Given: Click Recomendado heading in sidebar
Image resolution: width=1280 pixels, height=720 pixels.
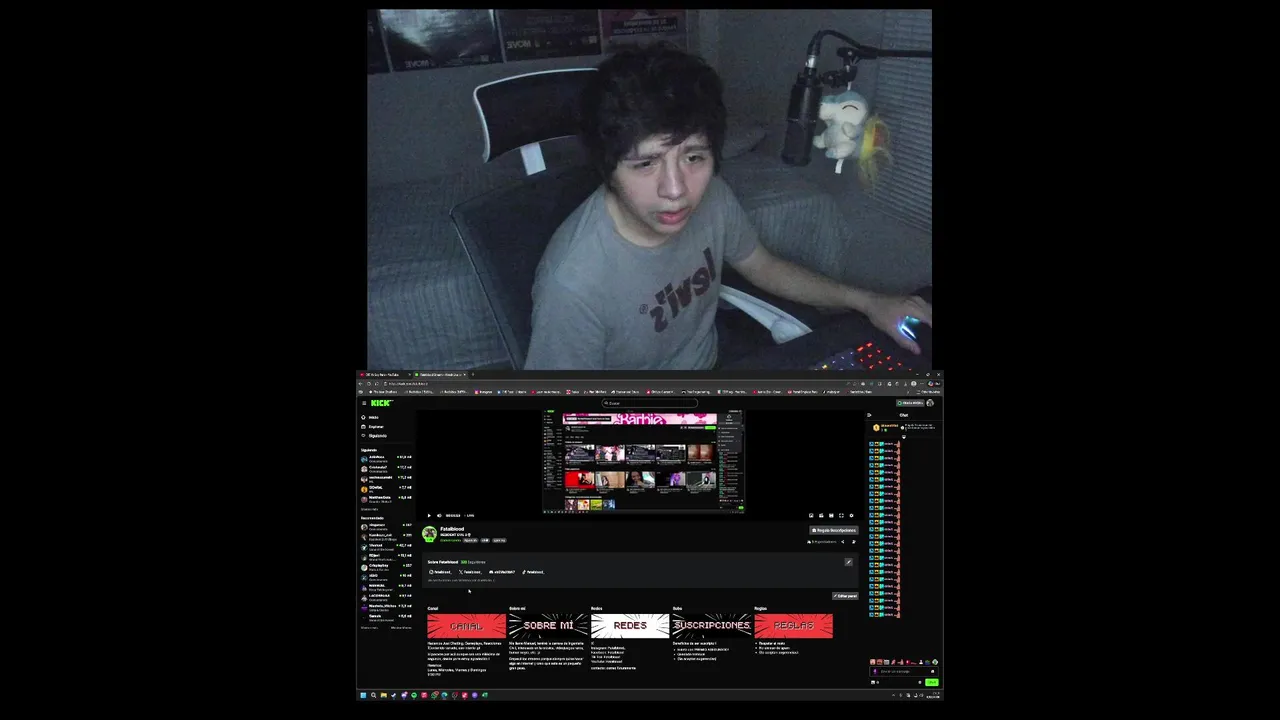Looking at the screenshot, I should tap(372, 518).
